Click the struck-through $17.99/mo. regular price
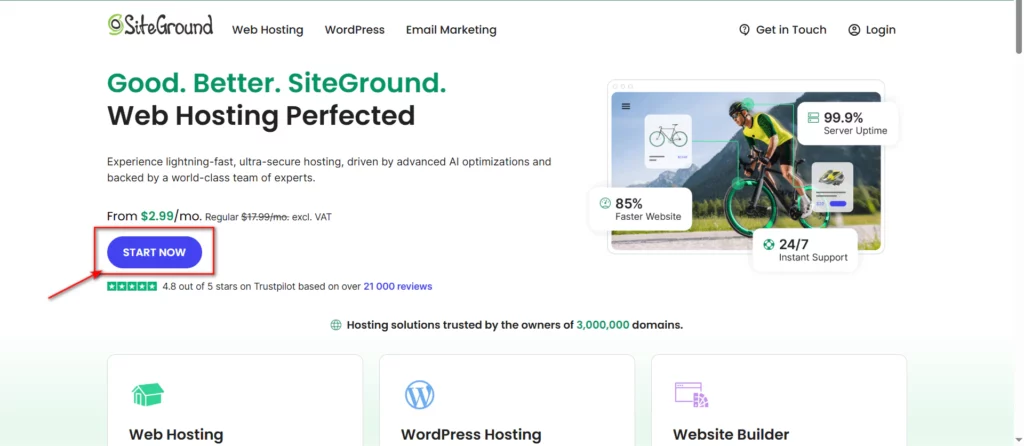 (x=265, y=217)
